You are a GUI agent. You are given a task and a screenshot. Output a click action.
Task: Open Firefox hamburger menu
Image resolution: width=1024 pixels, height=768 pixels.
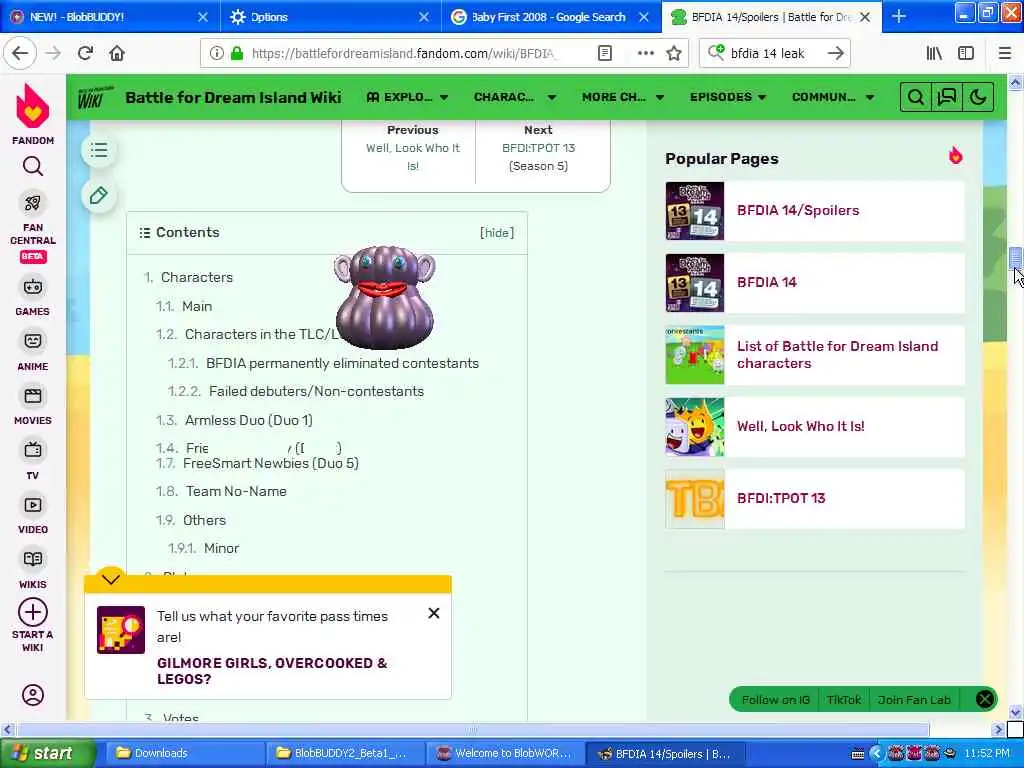[x=1005, y=53]
